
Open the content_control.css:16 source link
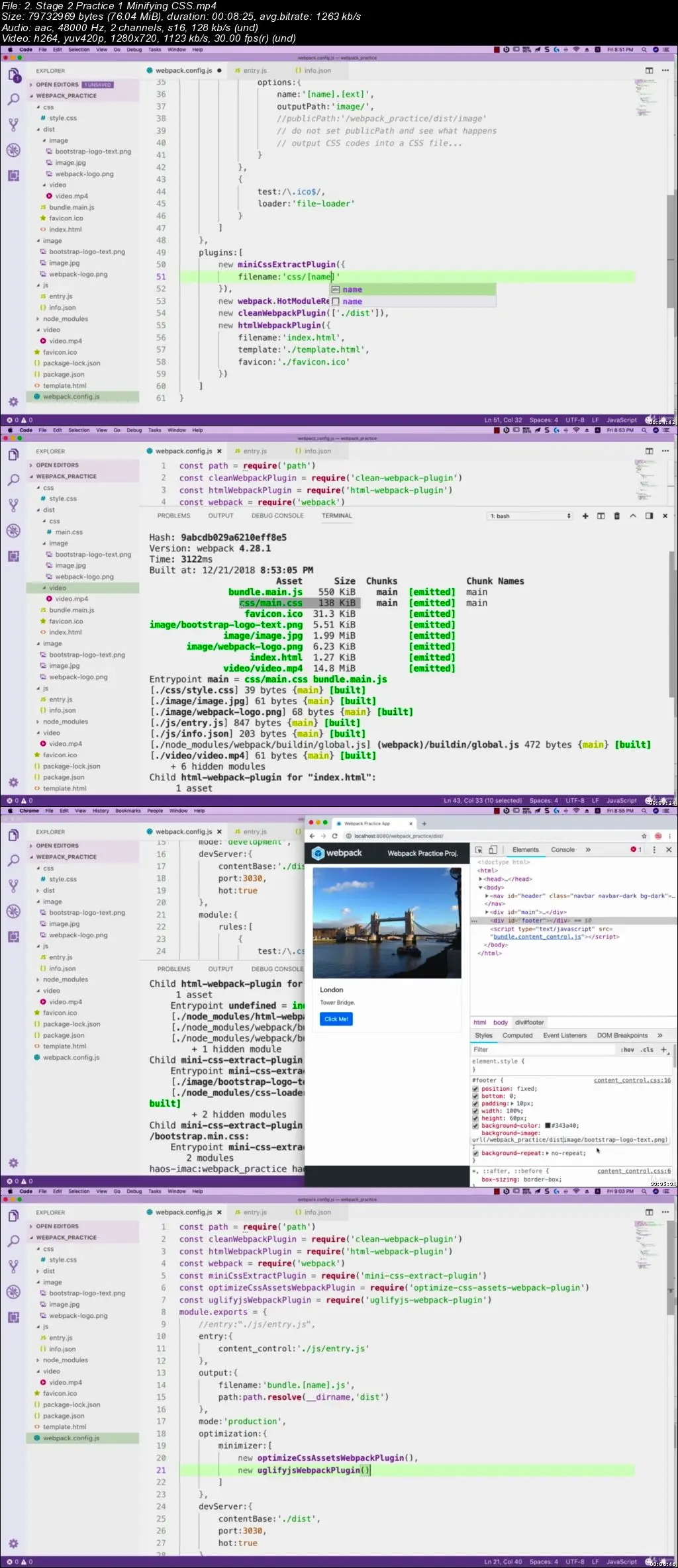tap(632, 1080)
